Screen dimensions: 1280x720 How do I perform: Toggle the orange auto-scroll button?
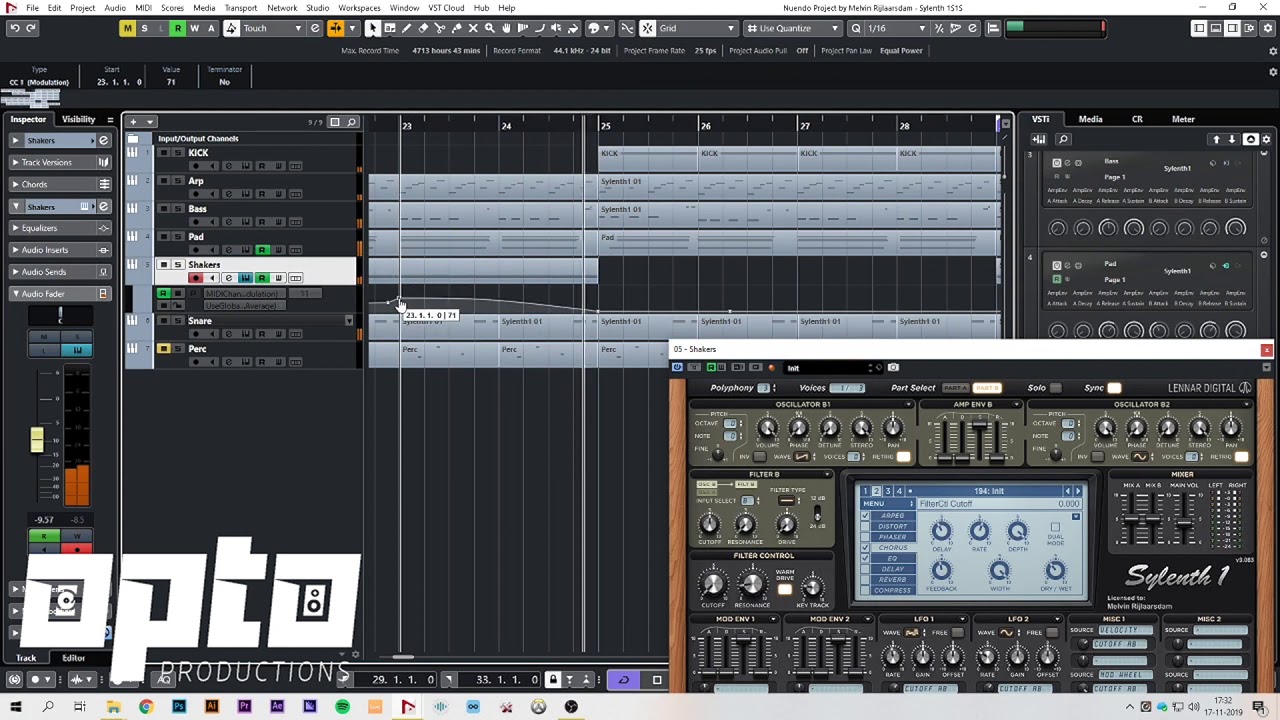[x=335, y=28]
